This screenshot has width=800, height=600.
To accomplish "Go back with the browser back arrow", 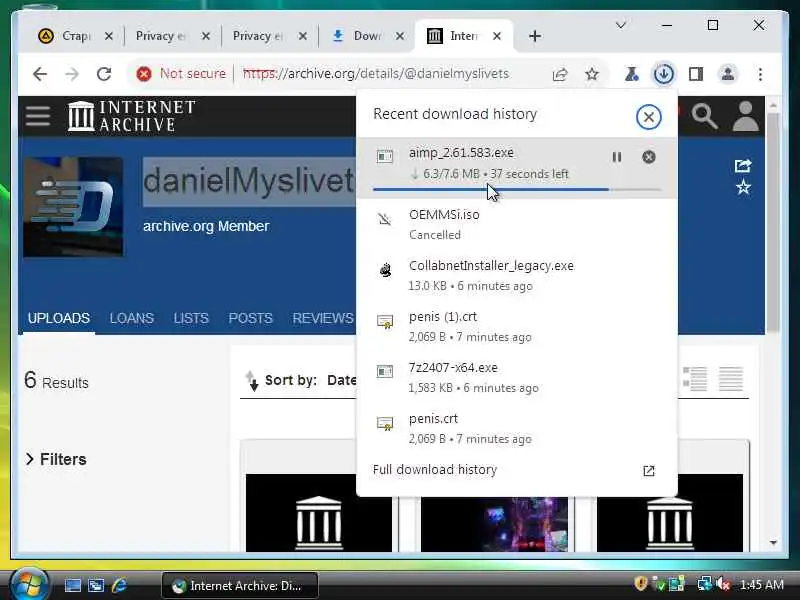I will pos(40,74).
